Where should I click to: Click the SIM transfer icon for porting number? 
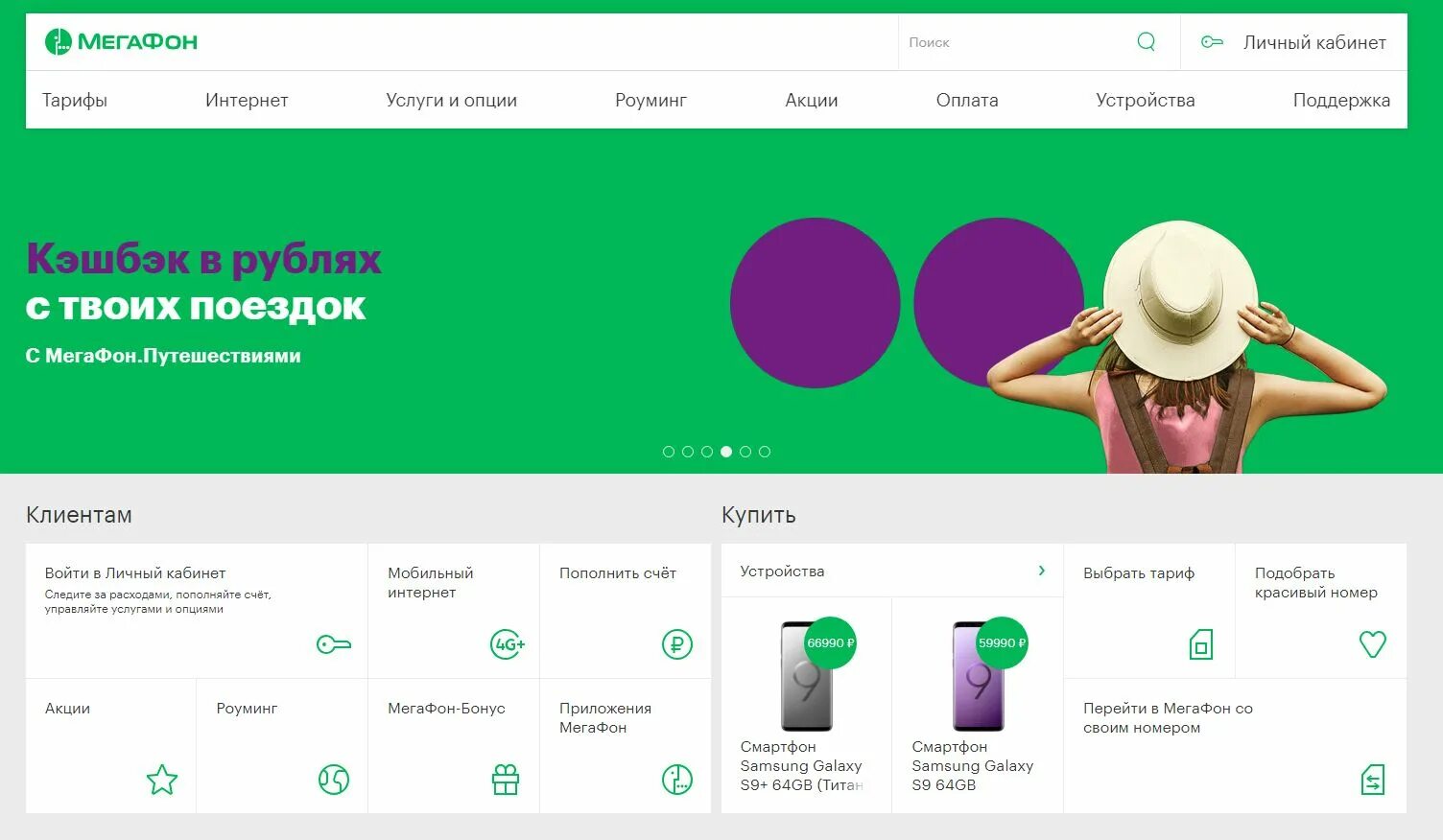pyautogui.click(x=1373, y=780)
